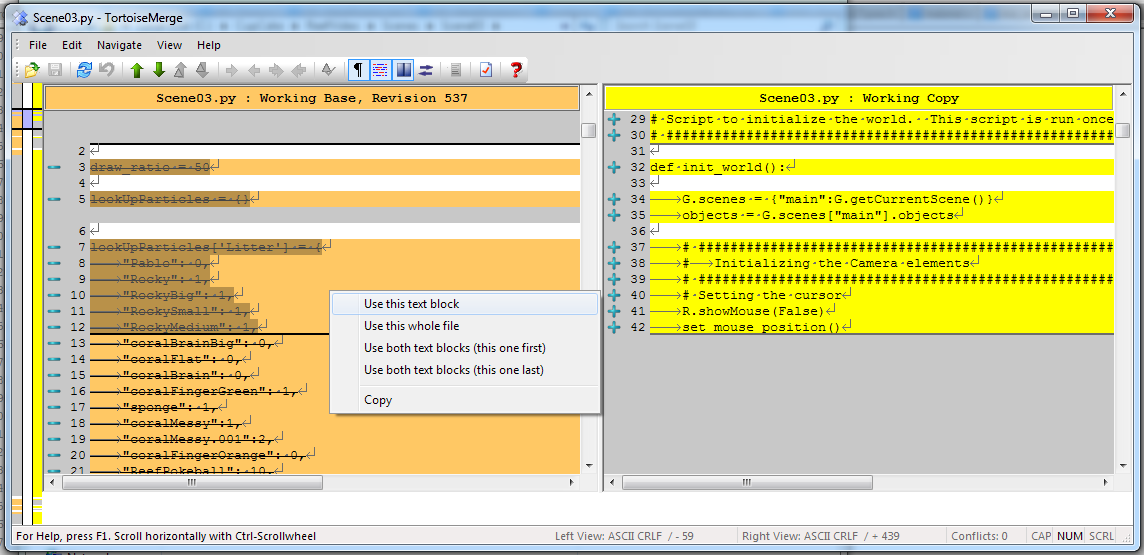This screenshot has height=555, width=1144.
Task: Jump to next difference with green down arrow
Action: (x=158, y=70)
